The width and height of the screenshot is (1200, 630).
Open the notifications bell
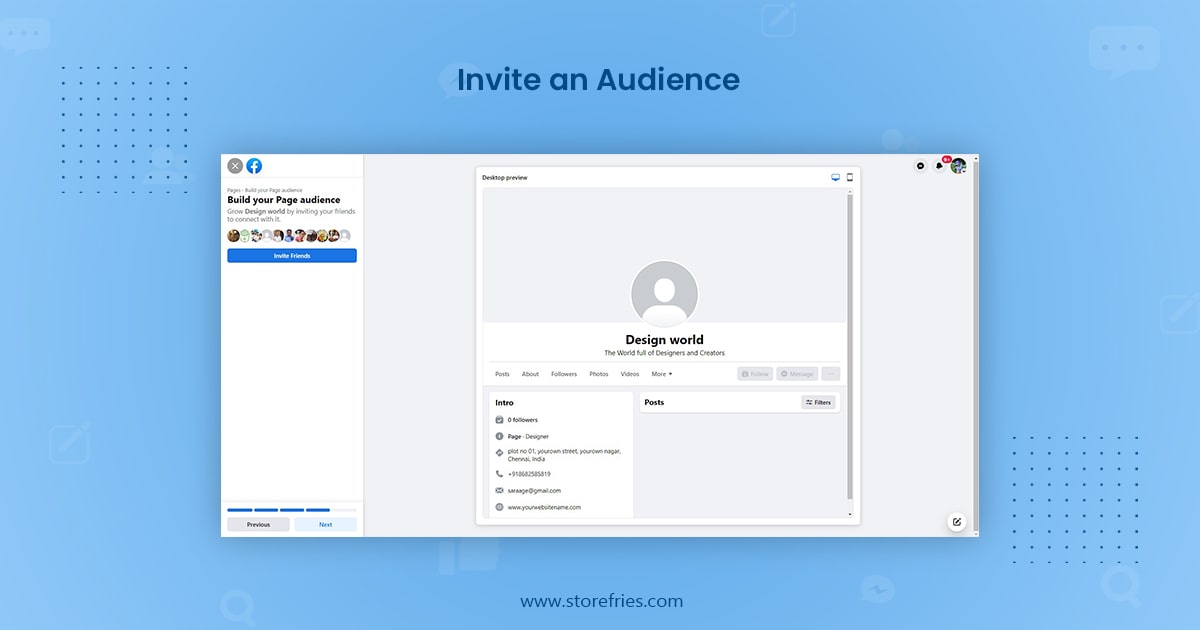tap(939, 166)
